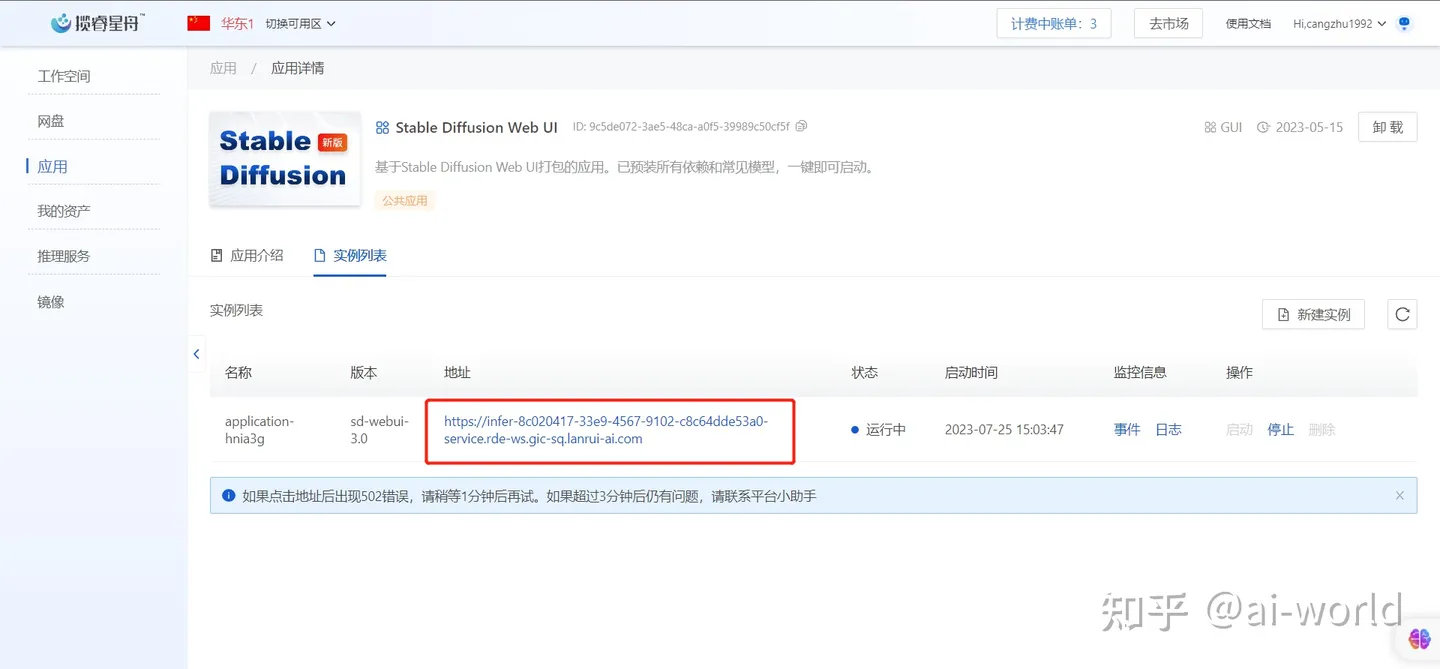This screenshot has width=1440, height=669.
Task: Open 我的资产 in the sidebar
Action: click(64, 211)
